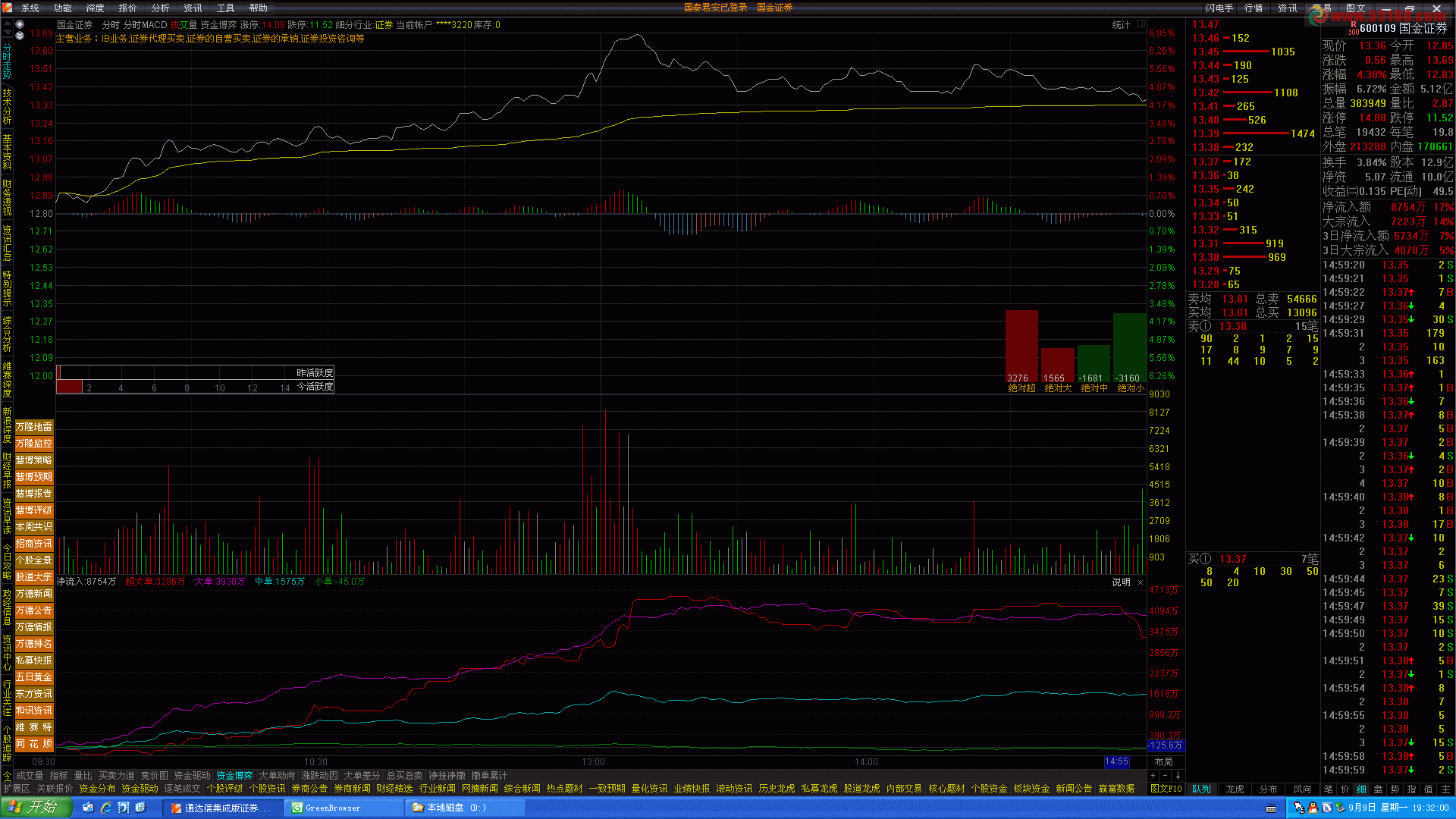Click the diamond icon left of 国金证券 title
The height and width of the screenshot is (819, 1456).
pyautogui.click(x=20, y=24)
